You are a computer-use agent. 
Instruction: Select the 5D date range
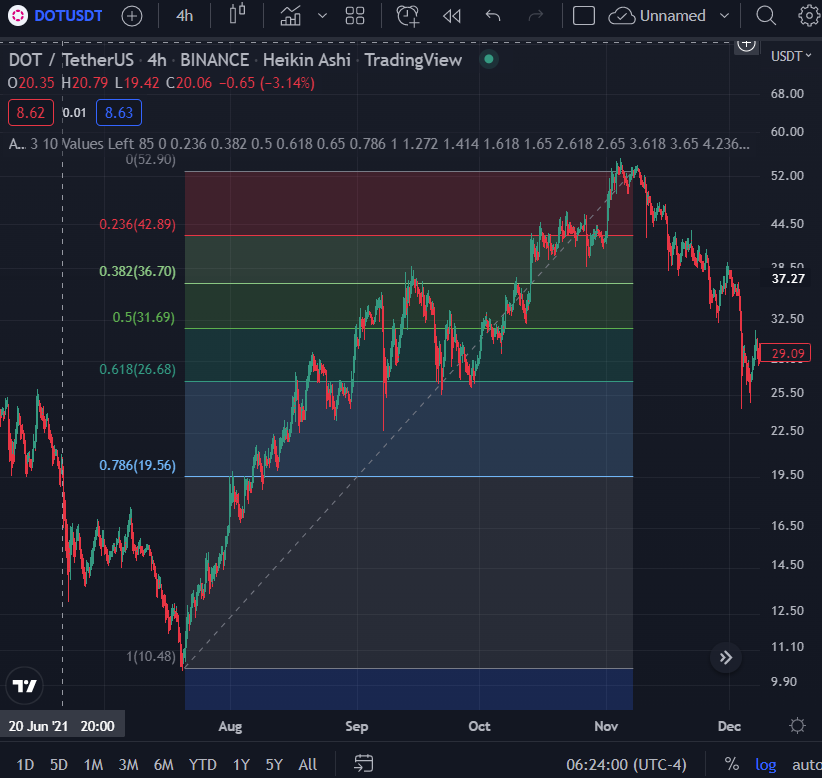(59, 765)
